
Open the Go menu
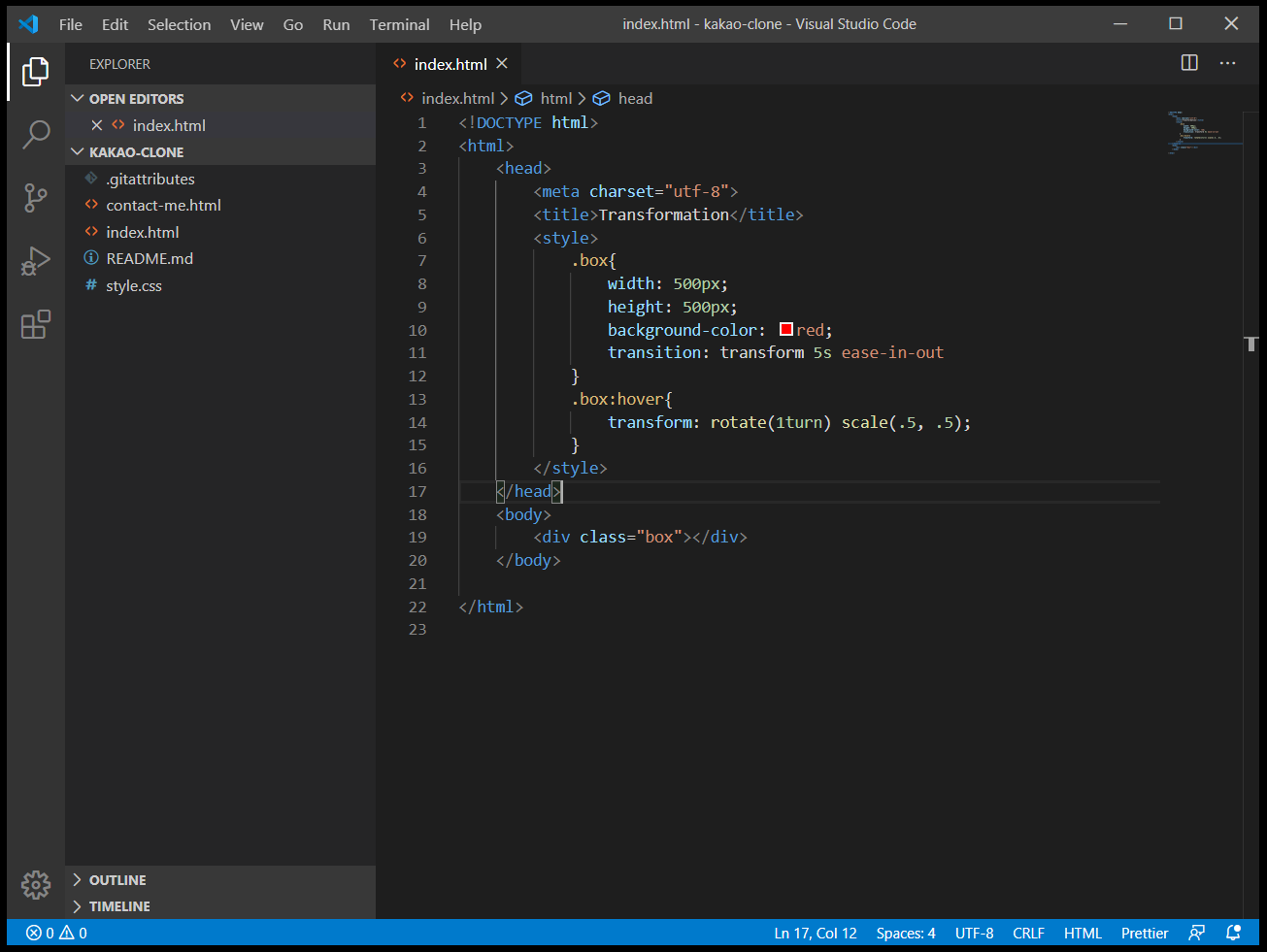[x=293, y=24]
